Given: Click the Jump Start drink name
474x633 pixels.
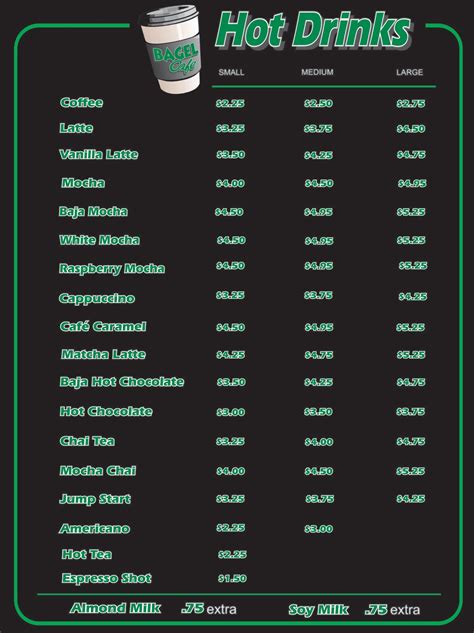Looking at the screenshot, I should [95, 499].
